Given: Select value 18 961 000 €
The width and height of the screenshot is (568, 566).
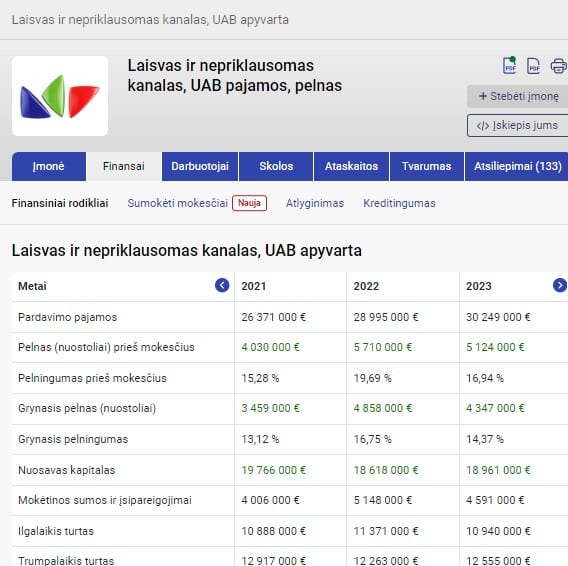Looking at the screenshot, I should coord(498,470).
